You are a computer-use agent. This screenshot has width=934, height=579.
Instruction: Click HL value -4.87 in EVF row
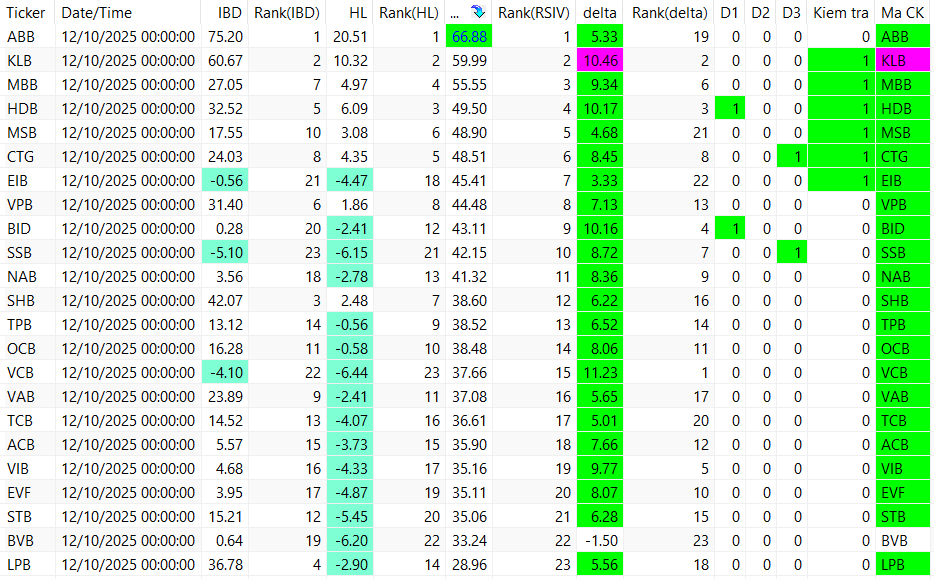[x=350, y=492]
